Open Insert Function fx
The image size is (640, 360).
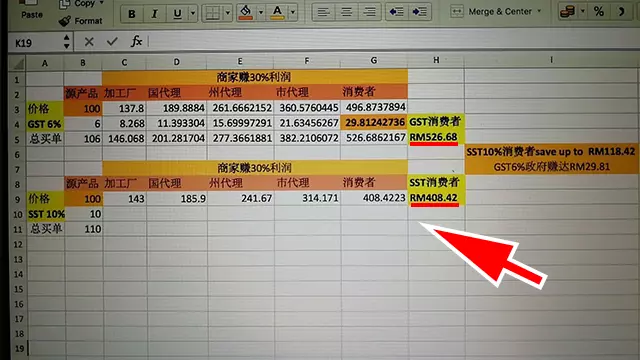coord(136,41)
